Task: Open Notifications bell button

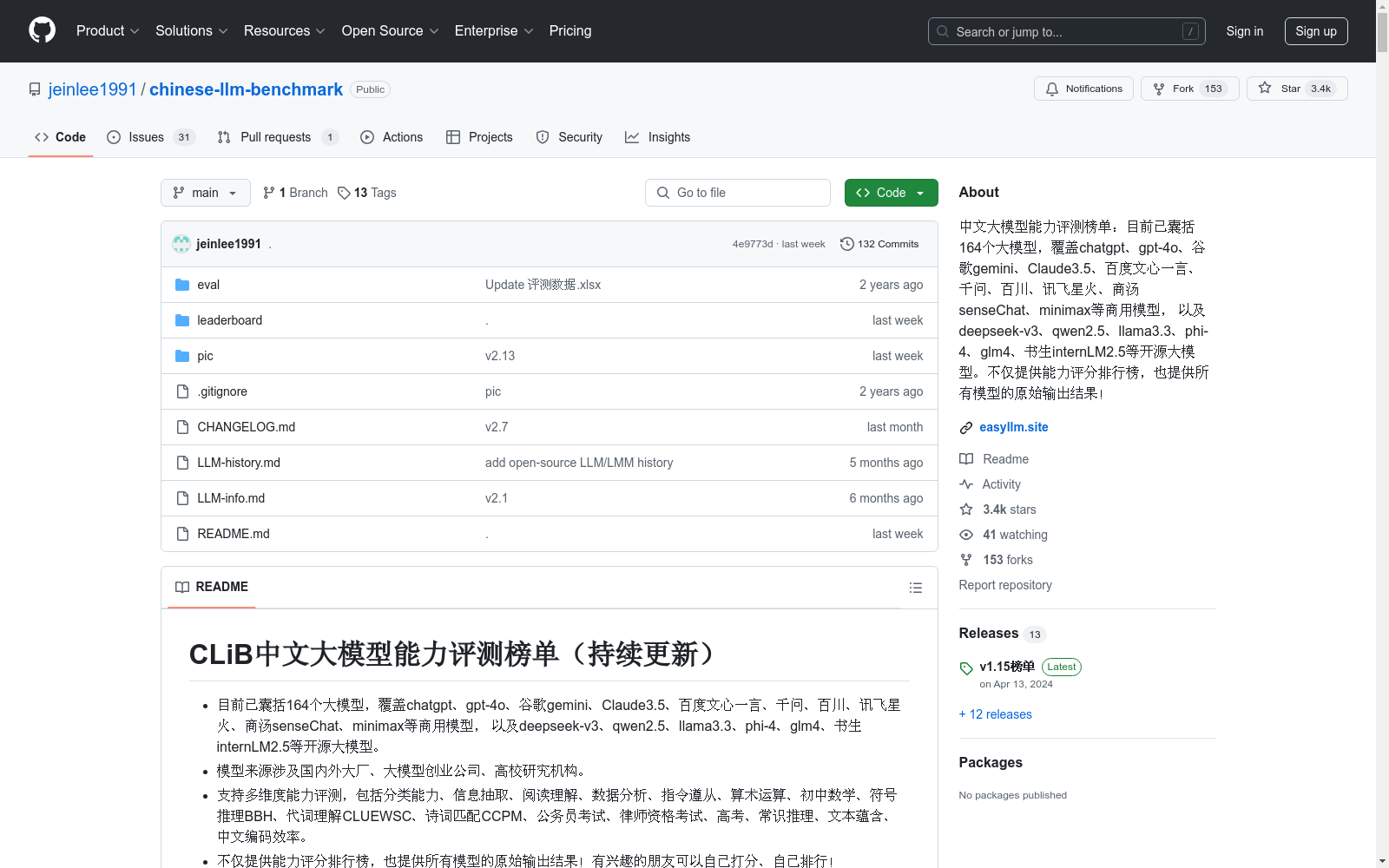Action: click(1083, 89)
